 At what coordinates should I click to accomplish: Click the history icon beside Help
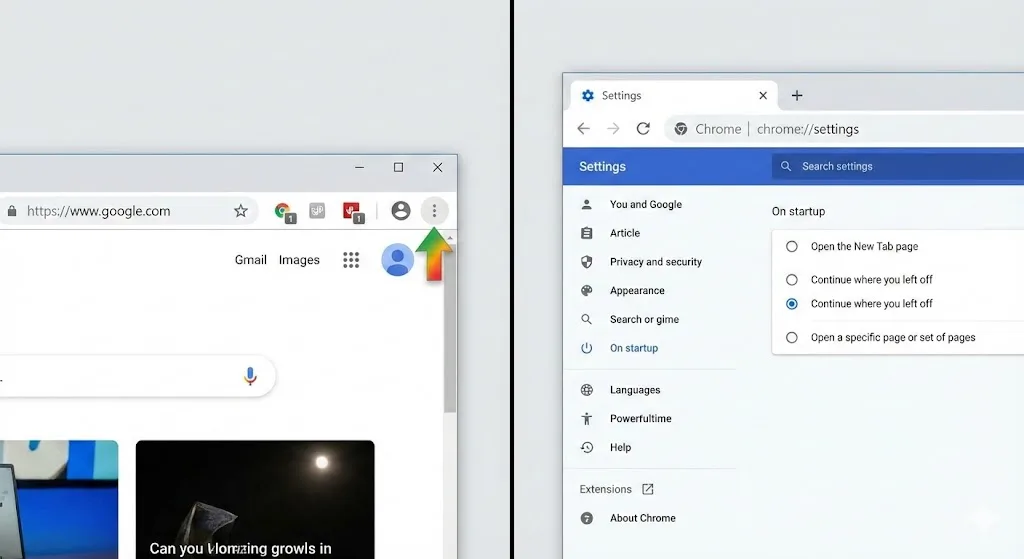click(x=586, y=447)
